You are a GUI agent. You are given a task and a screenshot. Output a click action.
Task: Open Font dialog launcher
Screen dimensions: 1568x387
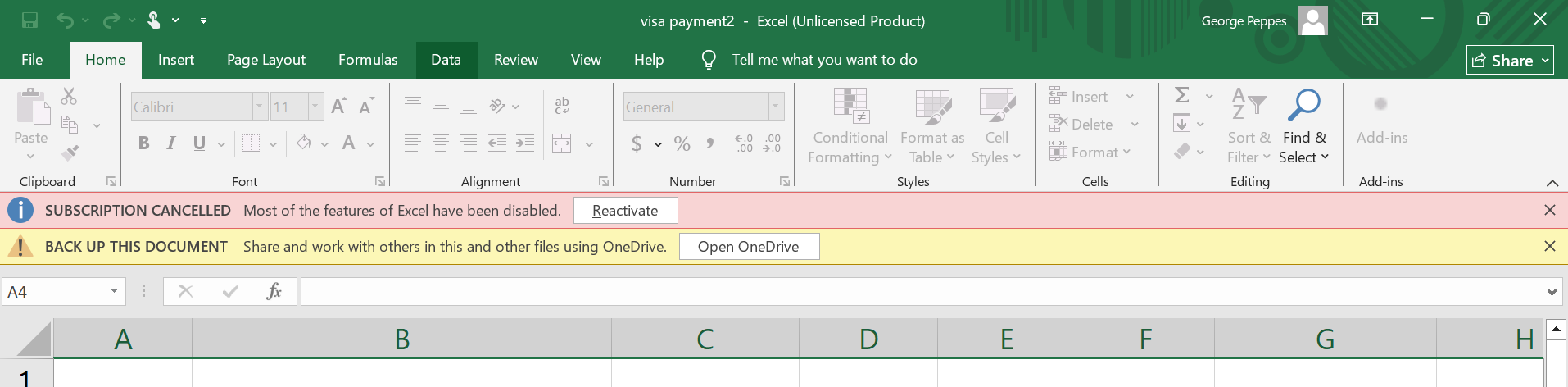[x=380, y=181]
